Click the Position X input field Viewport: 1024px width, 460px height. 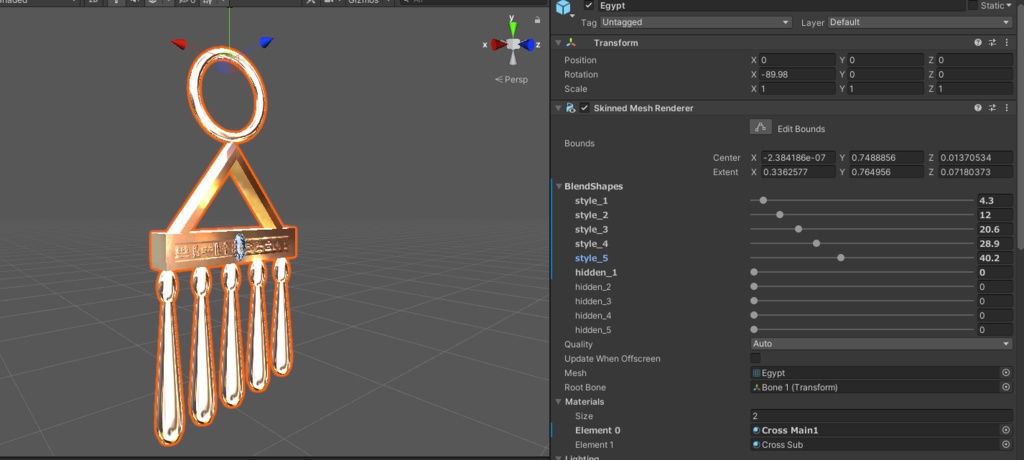[x=797, y=60]
